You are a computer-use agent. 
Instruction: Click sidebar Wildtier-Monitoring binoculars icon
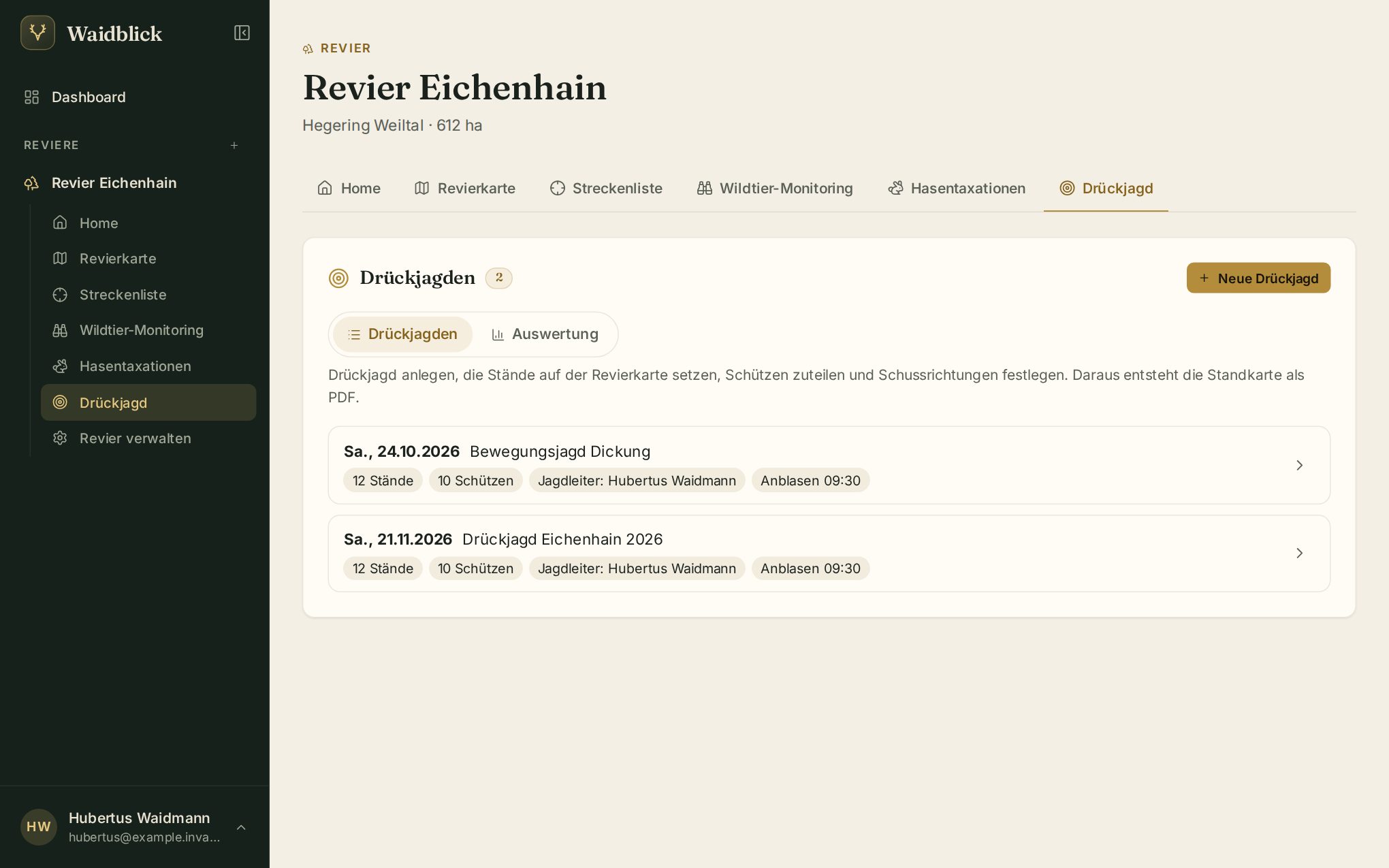click(x=60, y=330)
